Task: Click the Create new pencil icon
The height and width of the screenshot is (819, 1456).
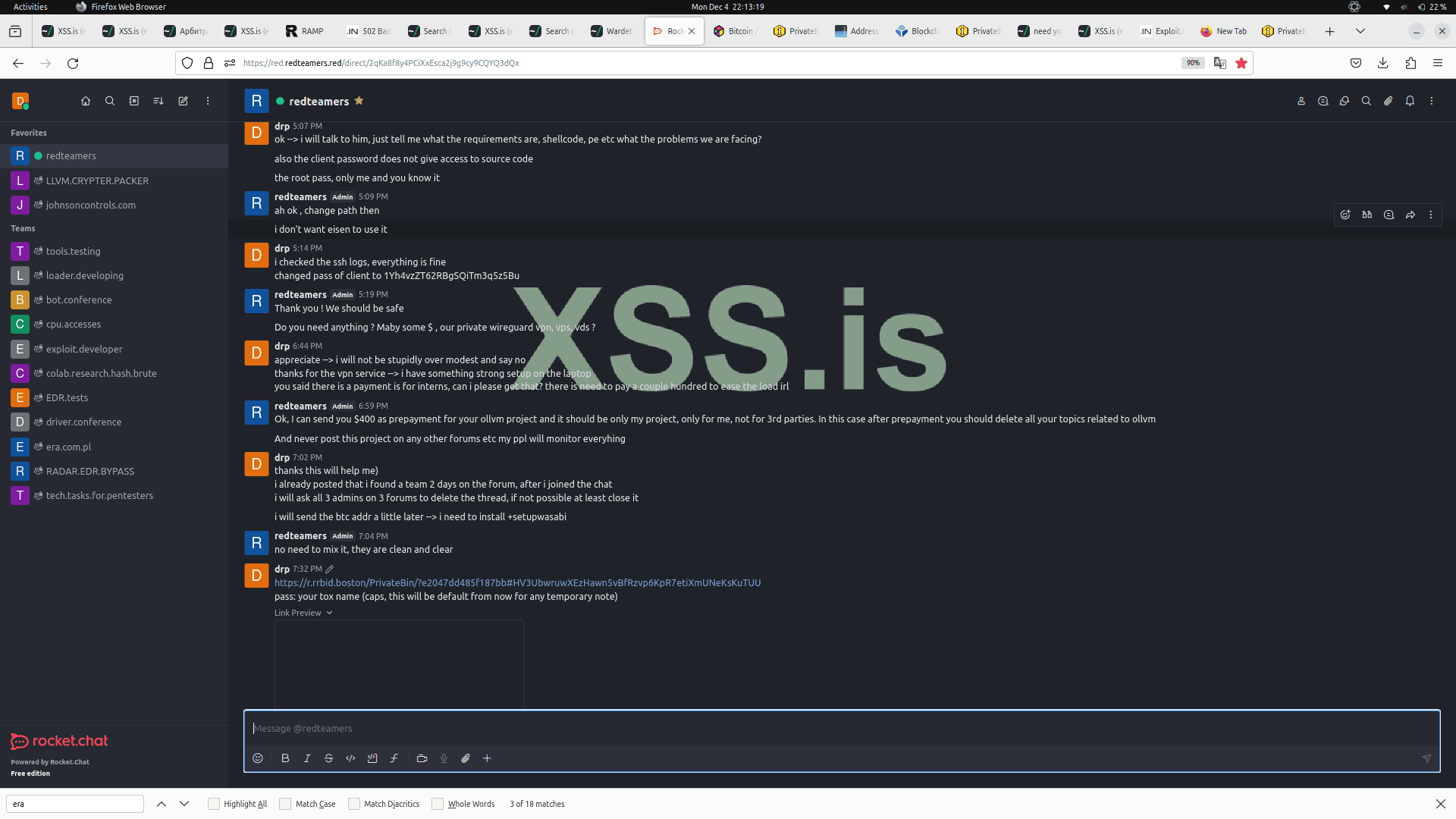Action: tap(183, 101)
